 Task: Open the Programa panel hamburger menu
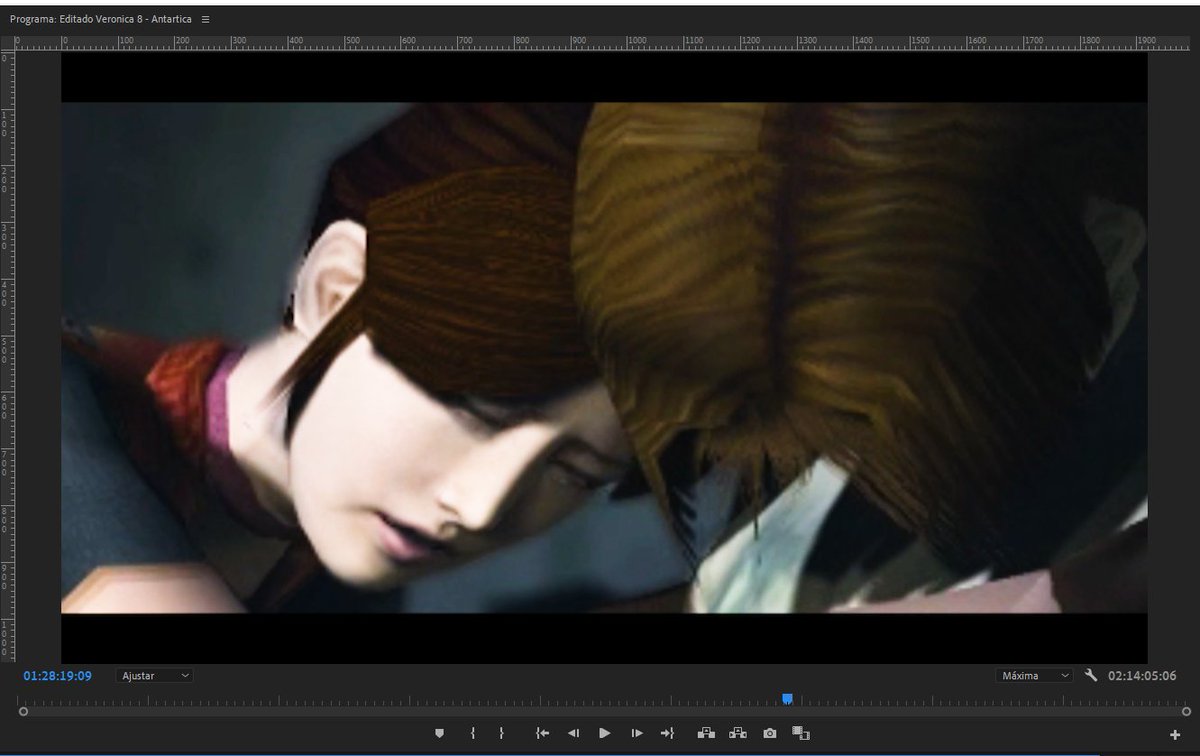[206, 19]
